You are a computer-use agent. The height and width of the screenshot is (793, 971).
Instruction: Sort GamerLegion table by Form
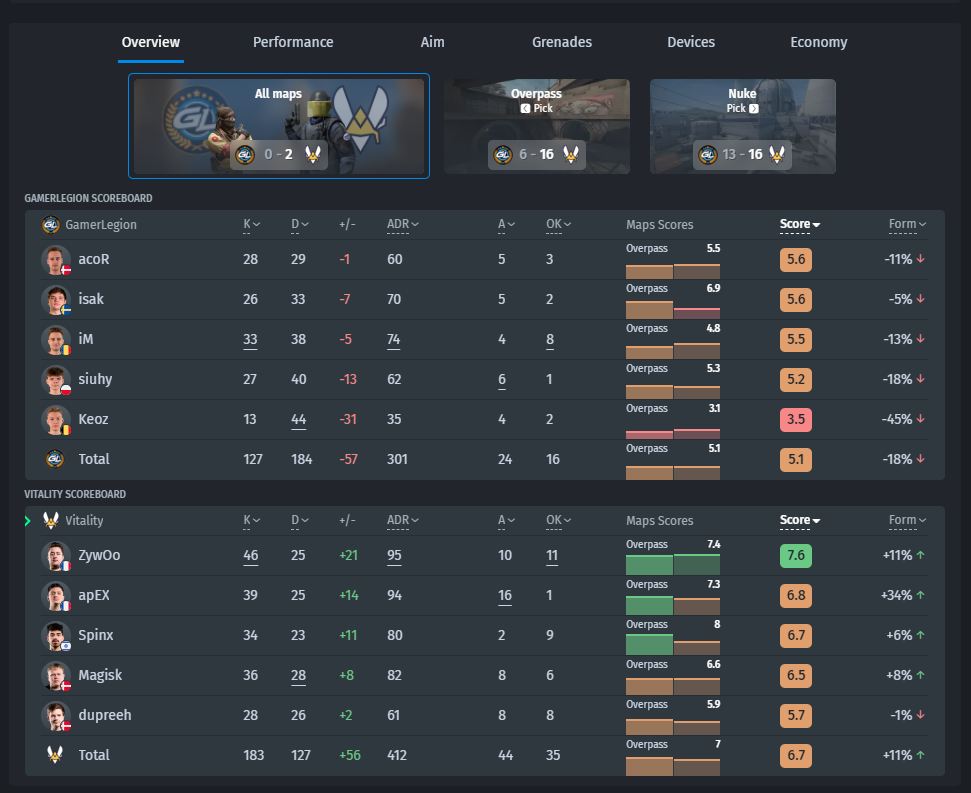point(907,224)
